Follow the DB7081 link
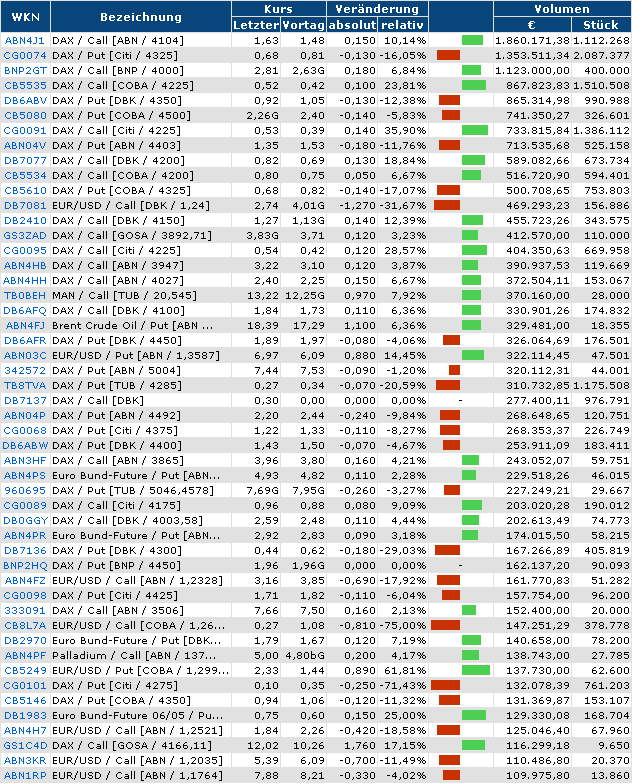632x784 pixels. tap(25, 206)
